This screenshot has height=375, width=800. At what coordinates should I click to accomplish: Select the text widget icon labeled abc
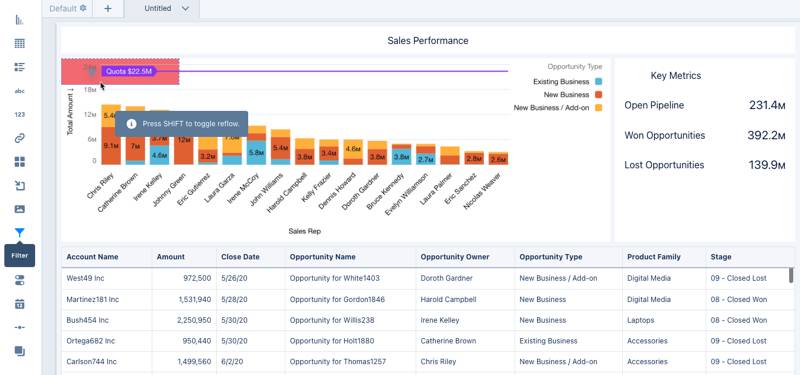(19, 91)
